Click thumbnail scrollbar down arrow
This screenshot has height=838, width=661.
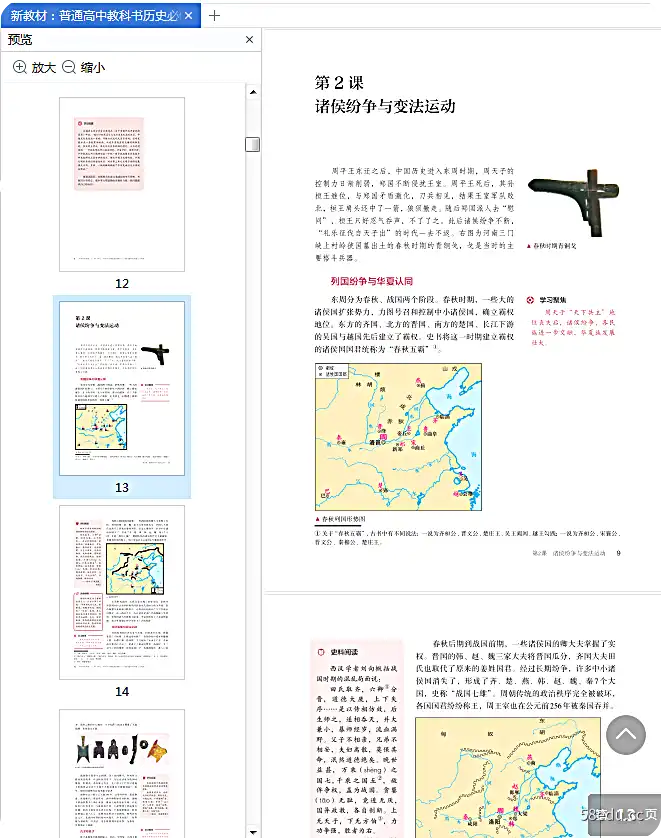[253, 832]
